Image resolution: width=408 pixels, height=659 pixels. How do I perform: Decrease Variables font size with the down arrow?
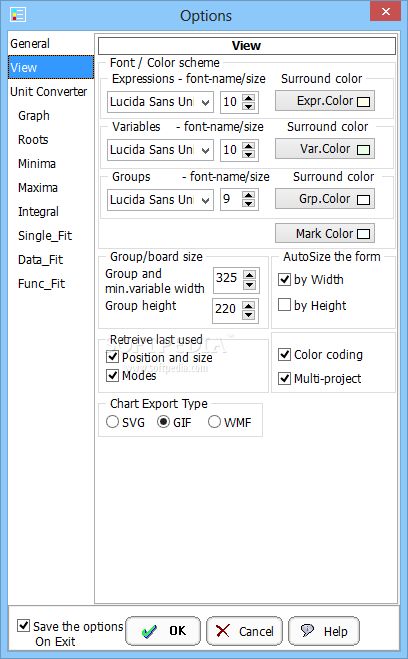click(x=249, y=154)
